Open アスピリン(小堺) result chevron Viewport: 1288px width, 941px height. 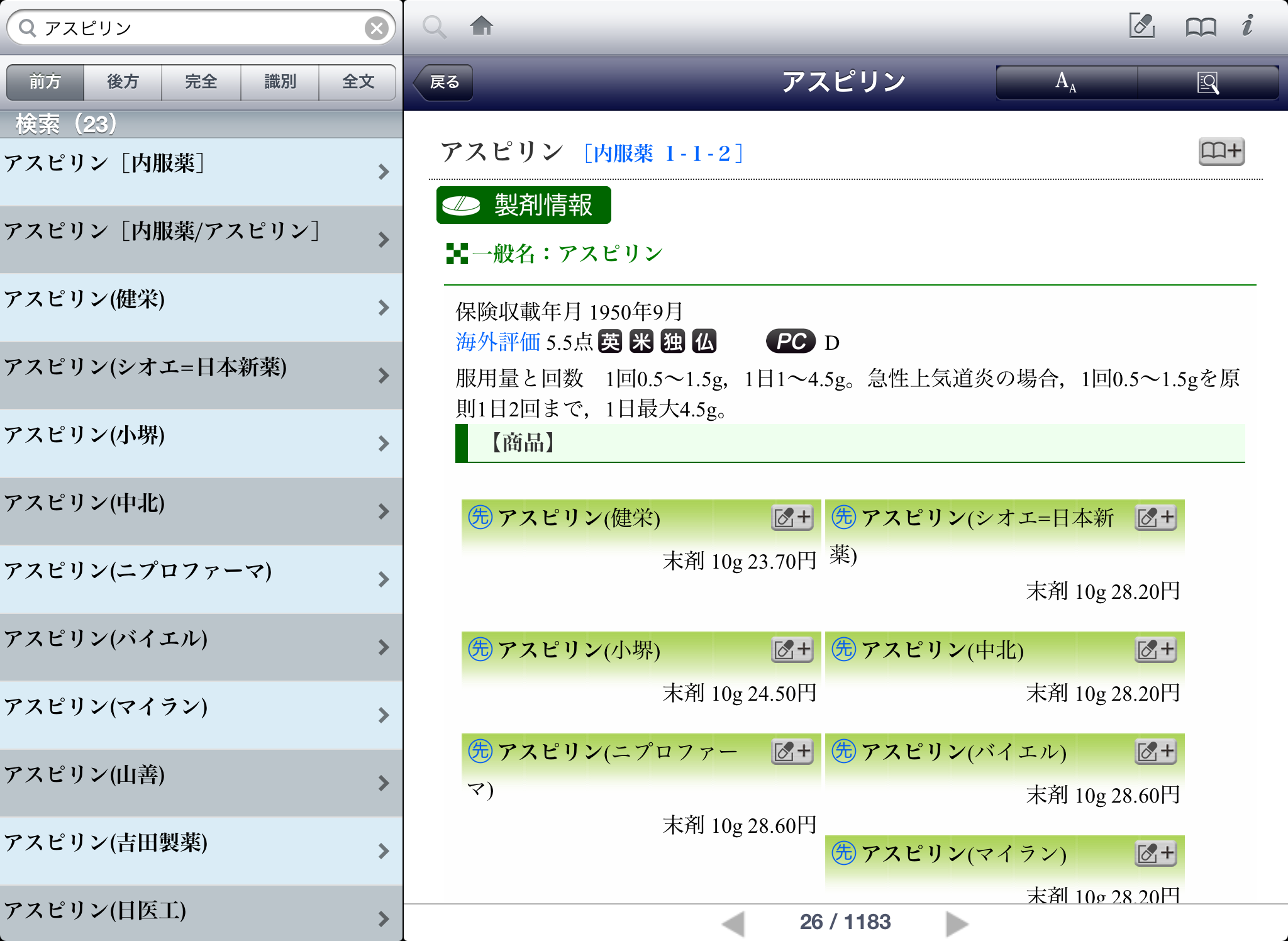click(384, 443)
